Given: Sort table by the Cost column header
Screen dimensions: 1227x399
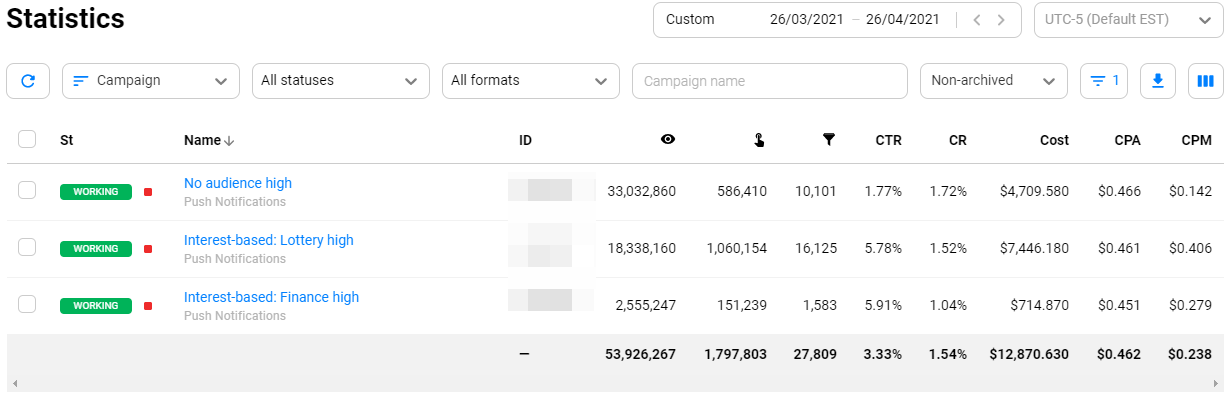Looking at the screenshot, I should tap(1054, 141).
